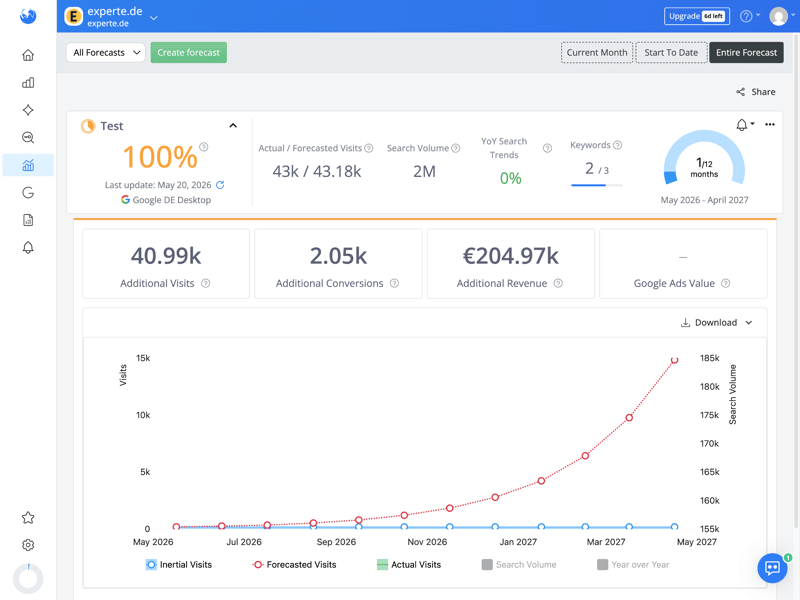Image resolution: width=800 pixels, height=600 pixels.
Task: Open the alerts bell in sidebar
Action: [x=28, y=247]
